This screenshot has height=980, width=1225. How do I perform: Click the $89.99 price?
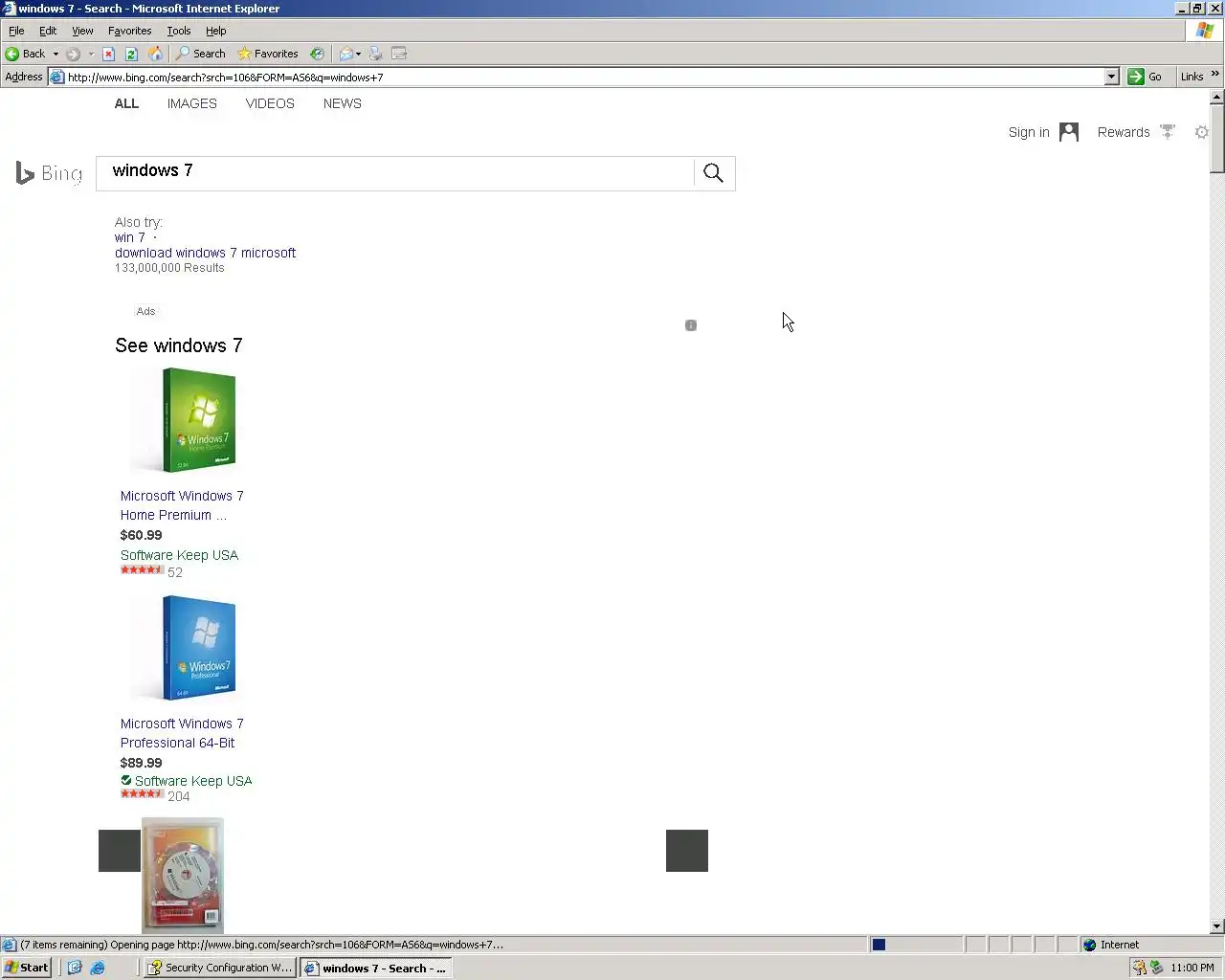pyautogui.click(x=141, y=763)
